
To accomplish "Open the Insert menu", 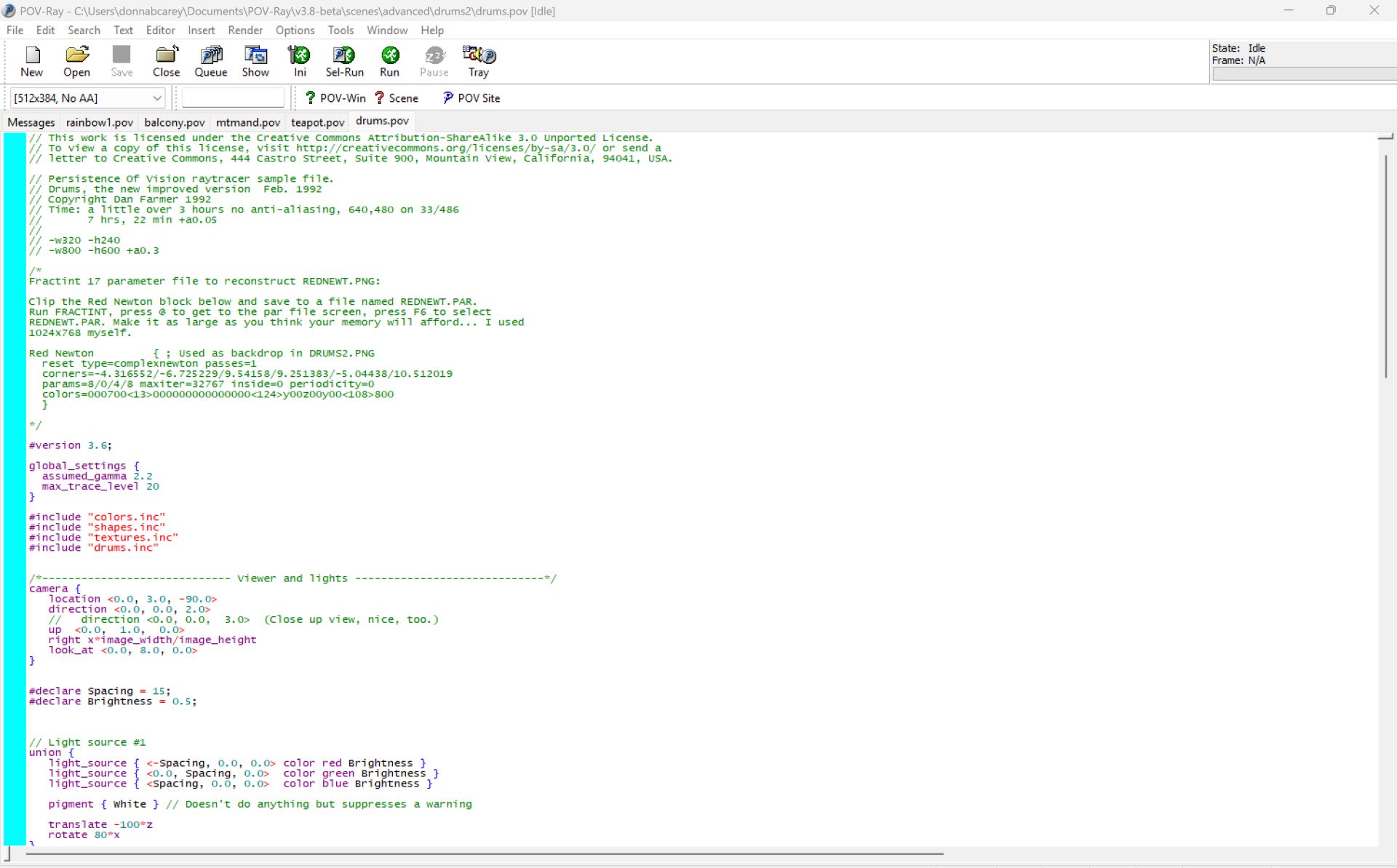I will (x=201, y=31).
